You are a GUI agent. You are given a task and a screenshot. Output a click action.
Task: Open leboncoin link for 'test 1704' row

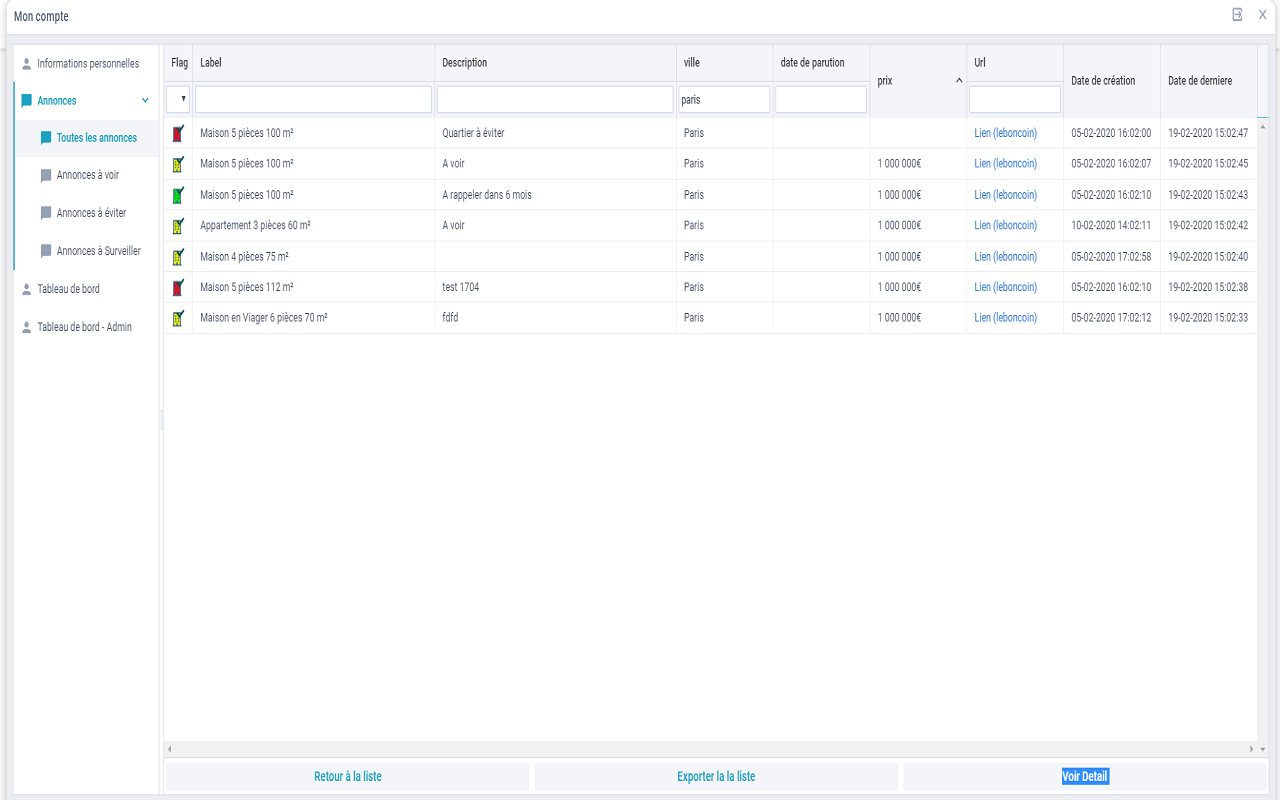(x=1005, y=288)
